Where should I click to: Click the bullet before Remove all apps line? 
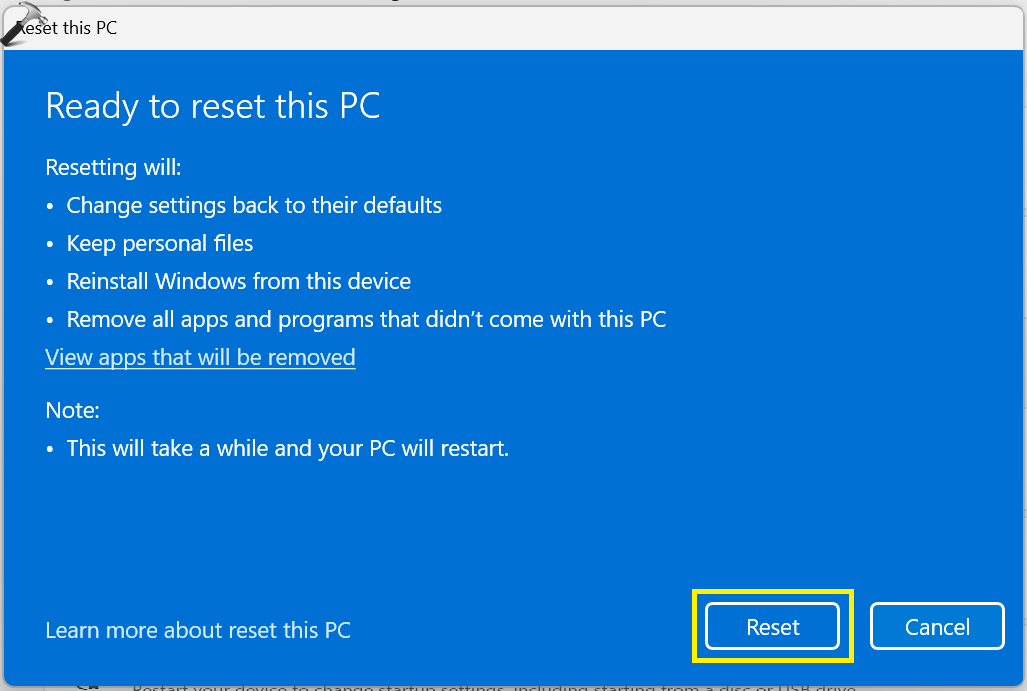point(50,321)
